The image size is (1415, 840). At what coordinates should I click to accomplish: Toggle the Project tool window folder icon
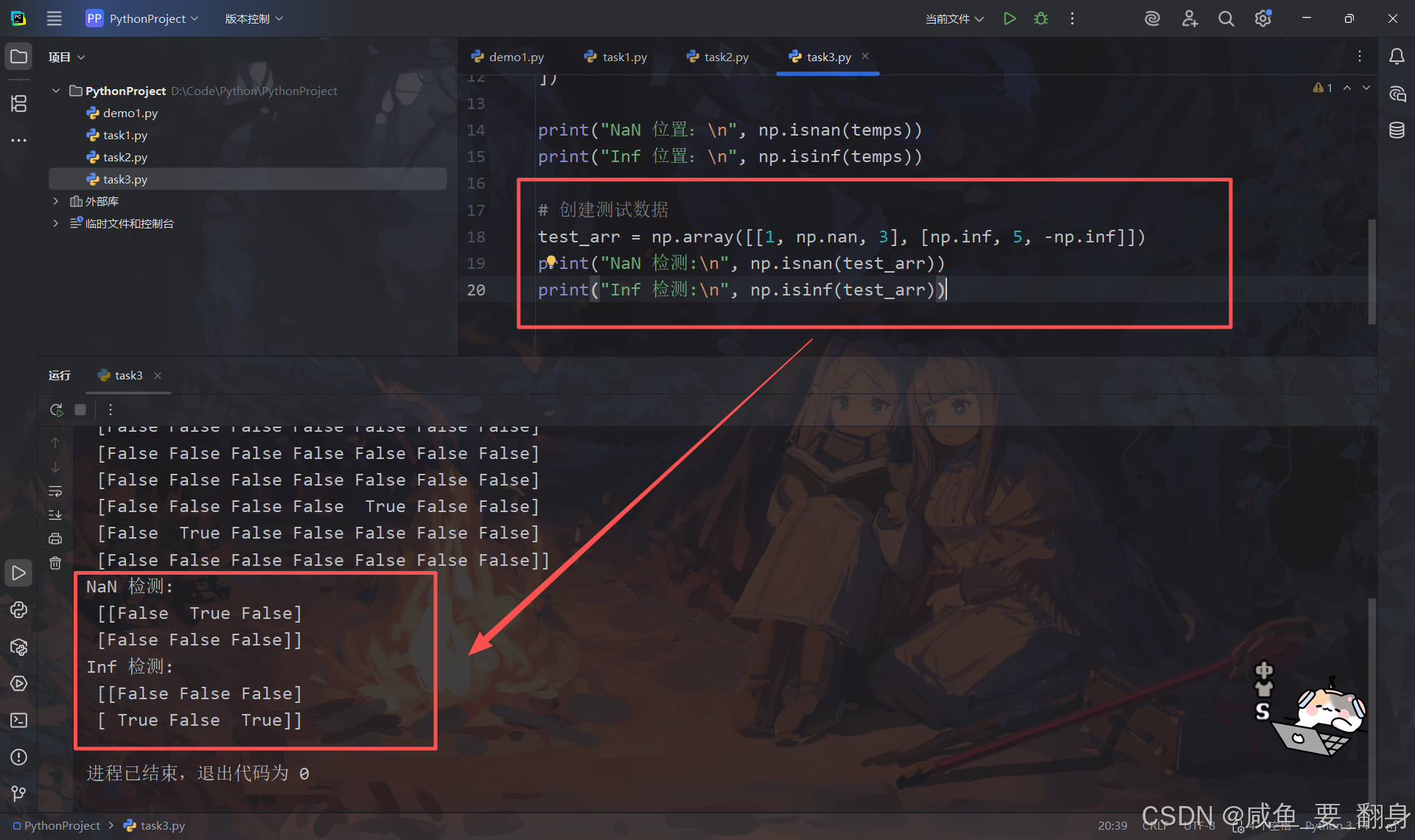18,57
